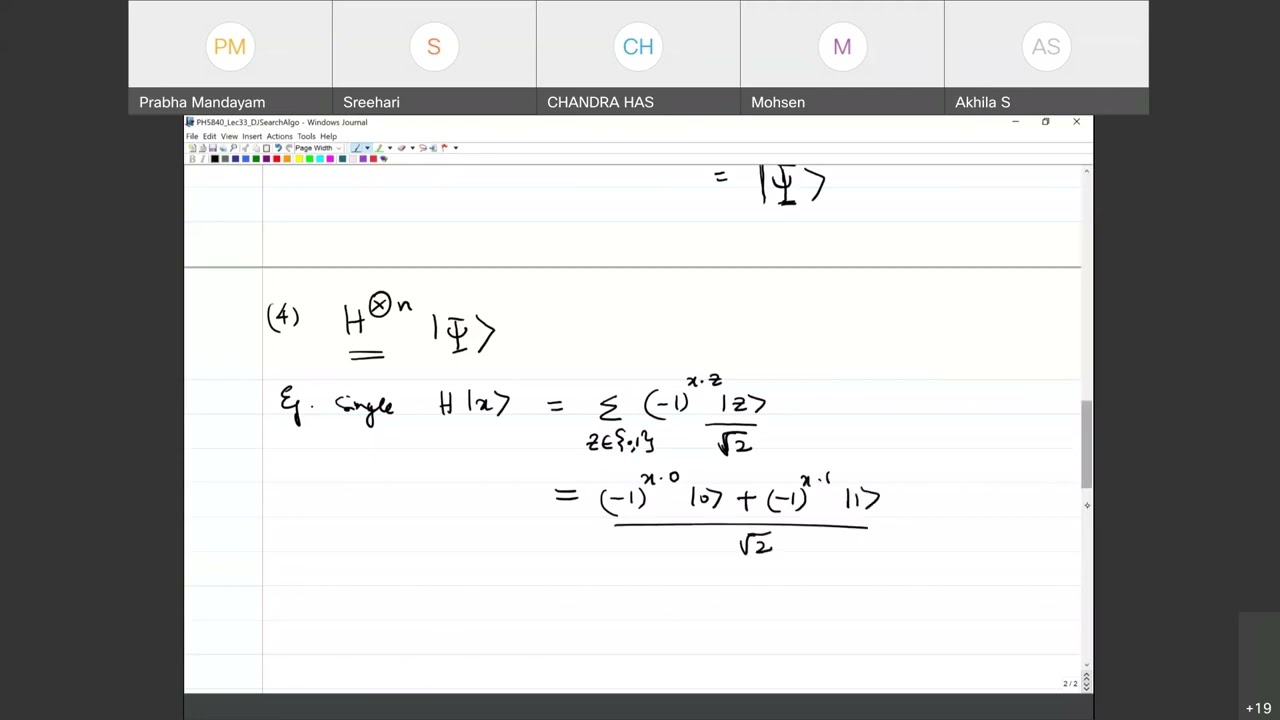
Task: Click the Redo arrow icon
Action: point(289,148)
